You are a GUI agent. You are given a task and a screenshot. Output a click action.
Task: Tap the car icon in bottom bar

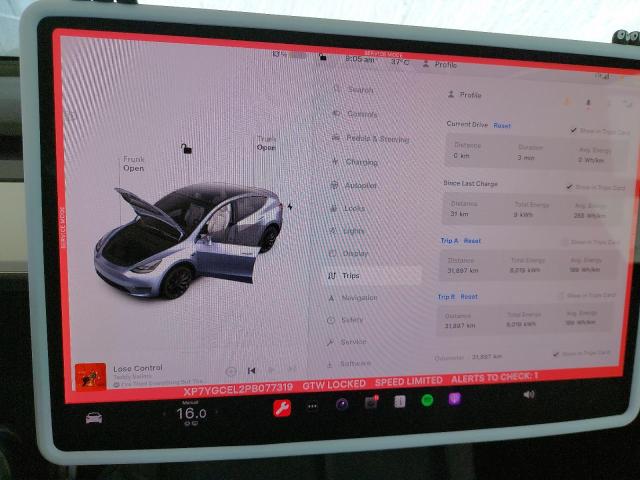tap(94, 418)
